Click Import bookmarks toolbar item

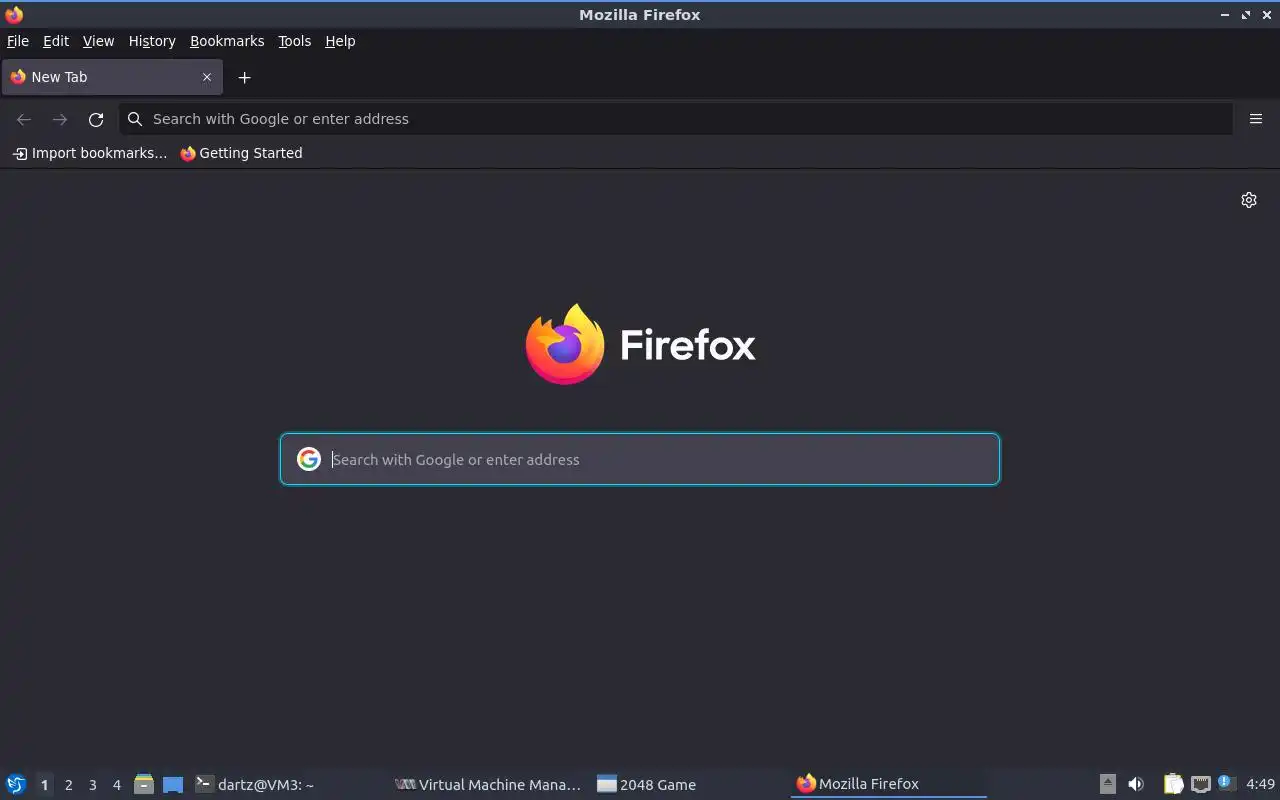[90, 153]
